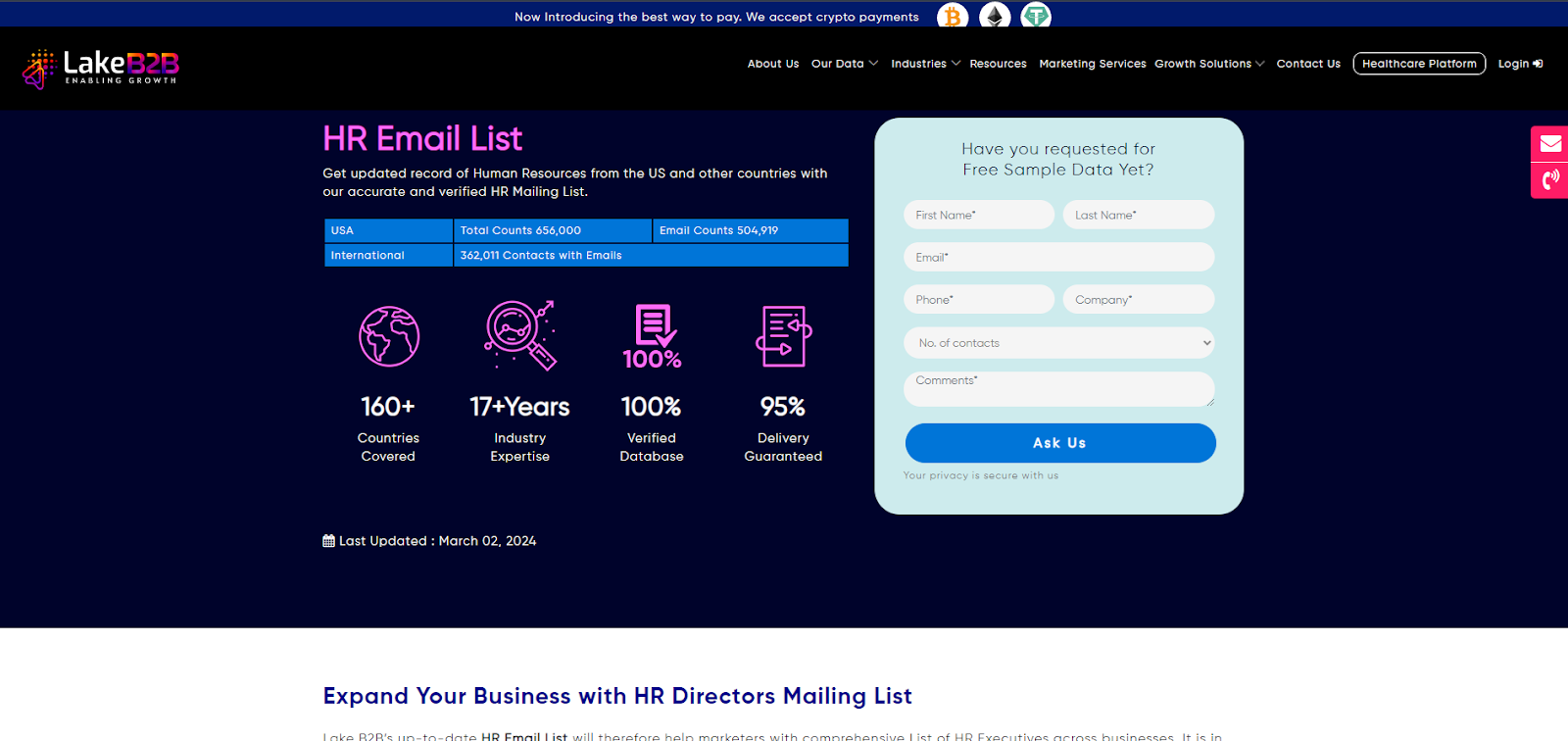Image resolution: width=1568 pixels, height=741 pixels.
Task: Click the Last Updated March 02, 2024 text
Action: coord(437,541)
